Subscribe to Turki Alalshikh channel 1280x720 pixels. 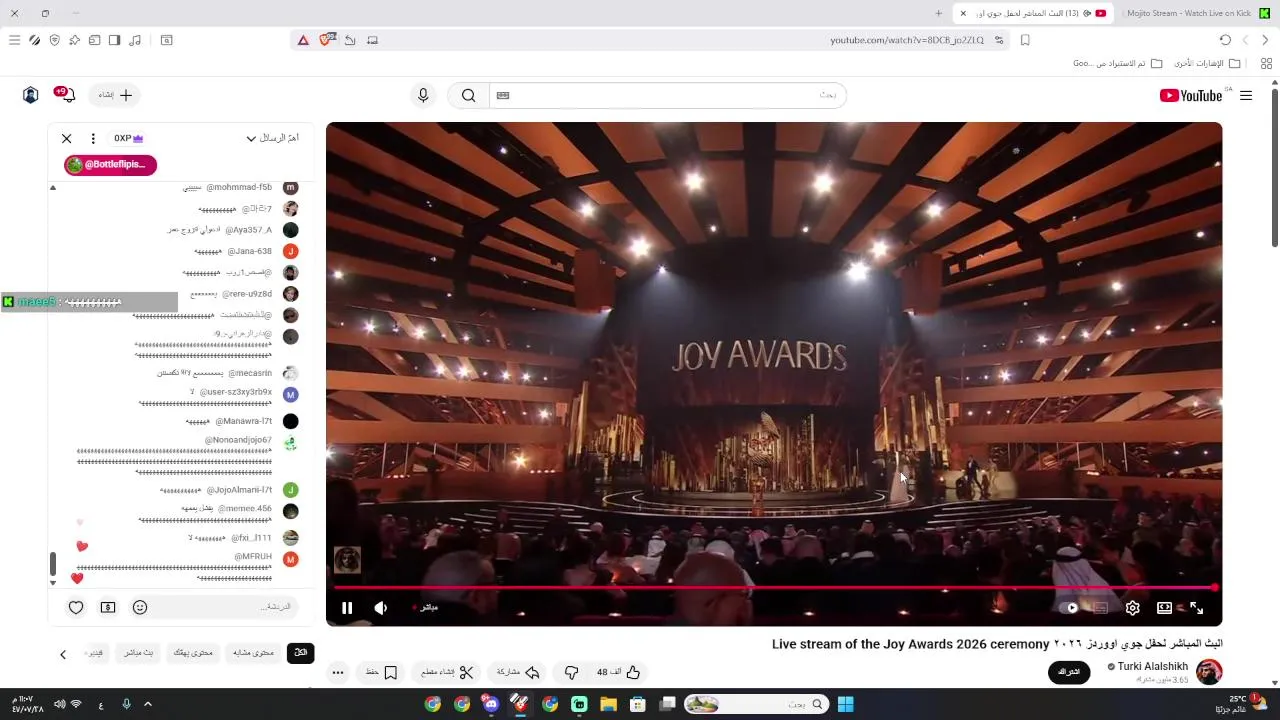[x=1069, y=672]
